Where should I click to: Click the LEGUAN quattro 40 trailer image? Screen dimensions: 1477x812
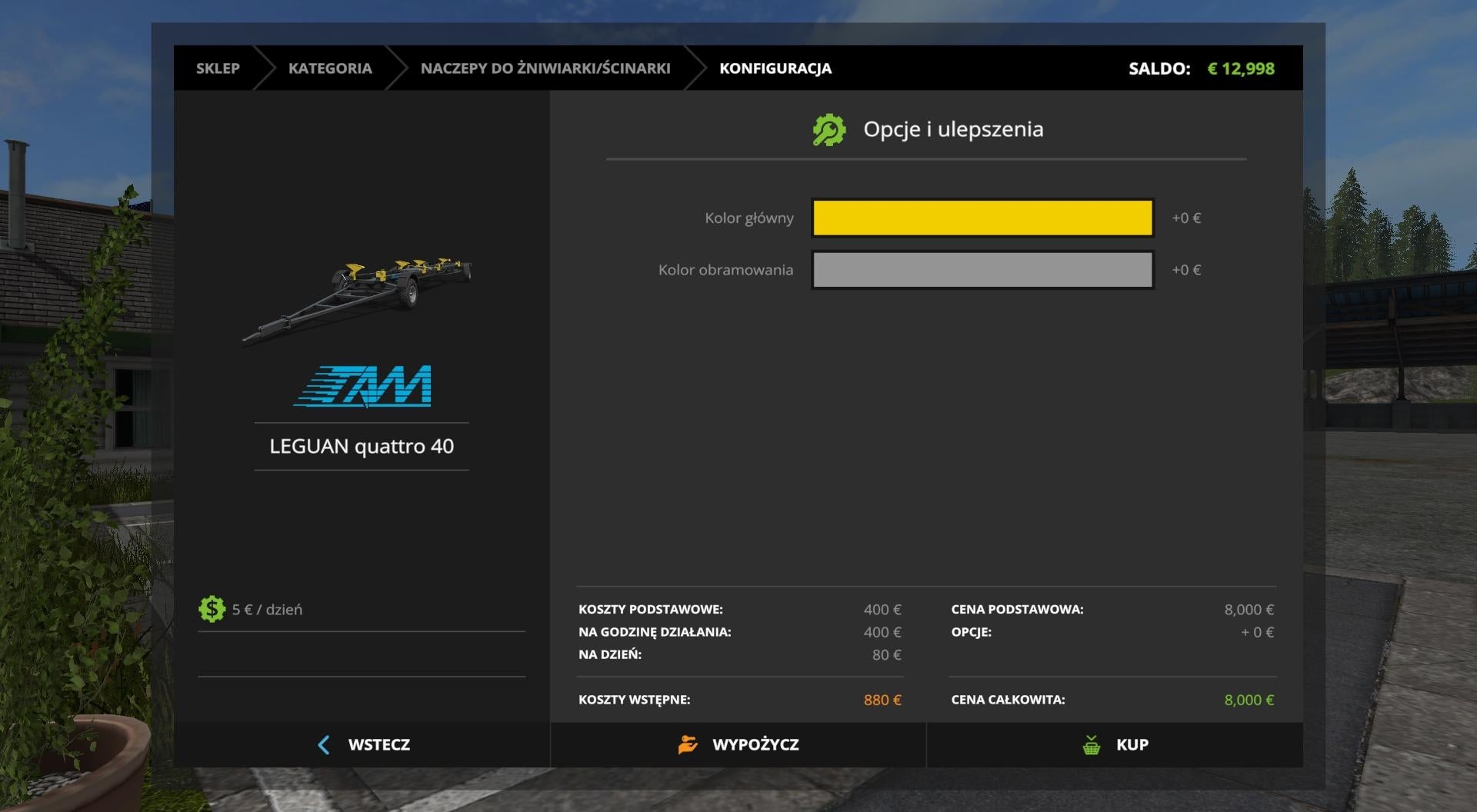pyautogui.click(x=358, y=301)
